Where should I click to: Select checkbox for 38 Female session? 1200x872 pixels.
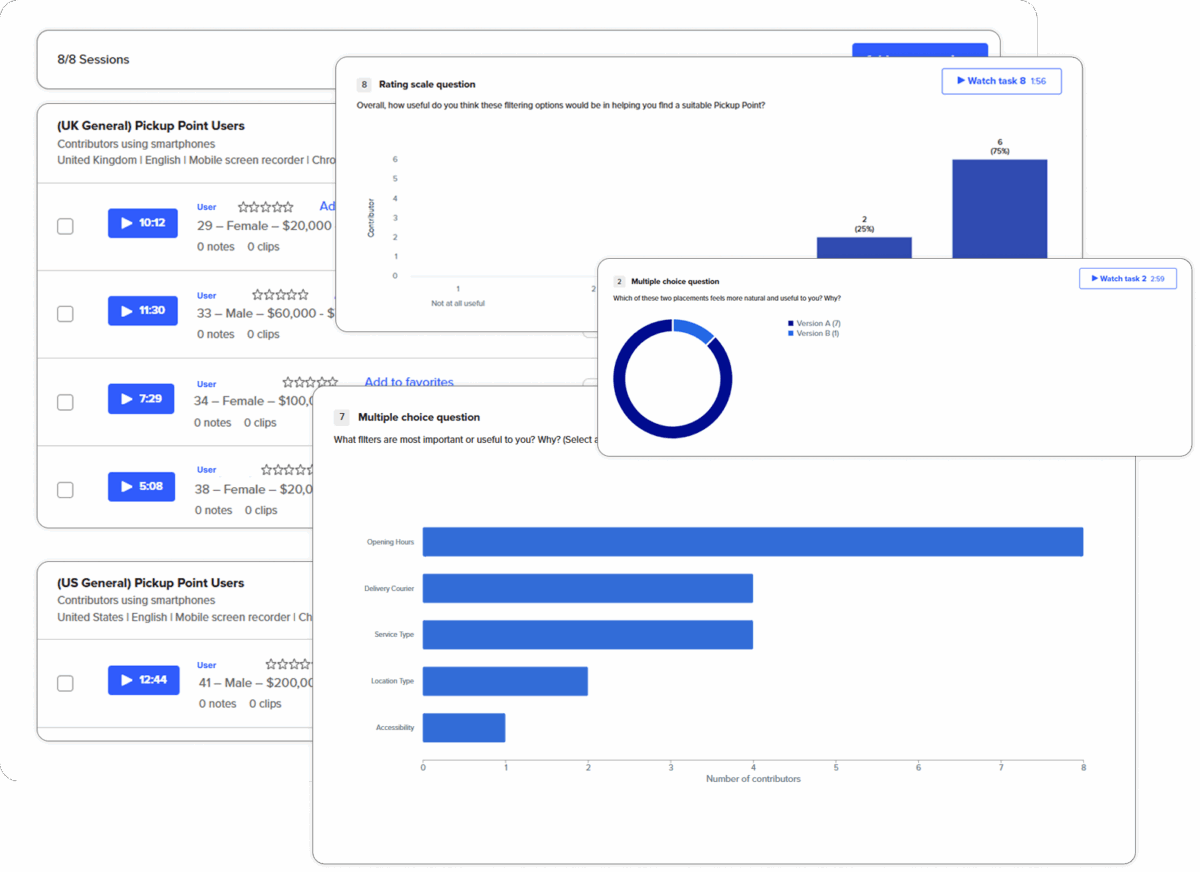(65, 490)
